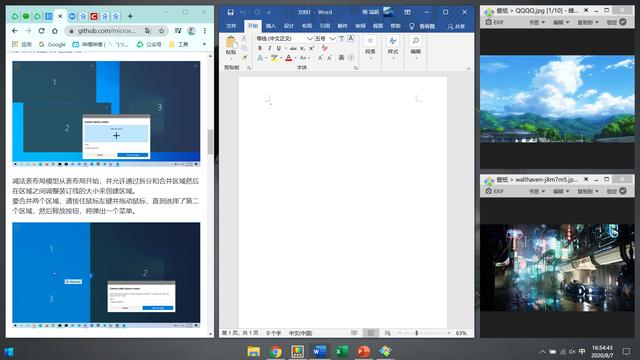Collapse the Word ribbon with the chevron

[469, 69]
